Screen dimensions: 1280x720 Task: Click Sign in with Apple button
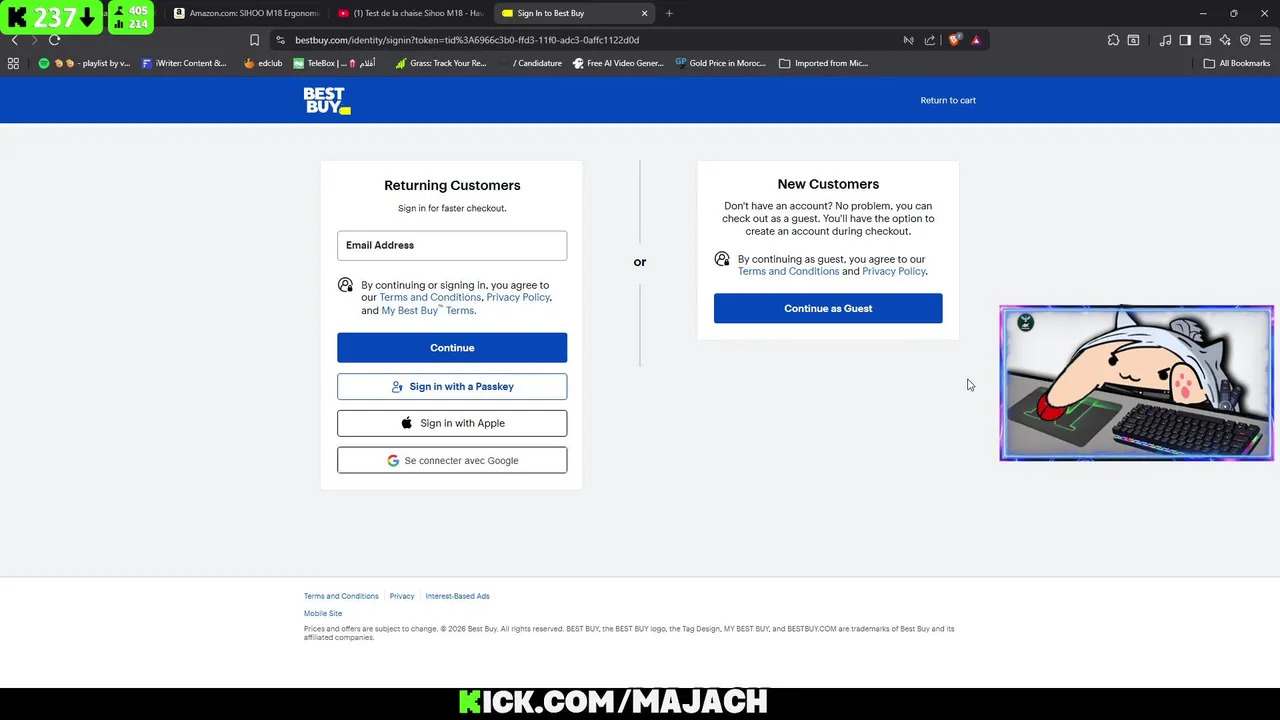[452, 423]
